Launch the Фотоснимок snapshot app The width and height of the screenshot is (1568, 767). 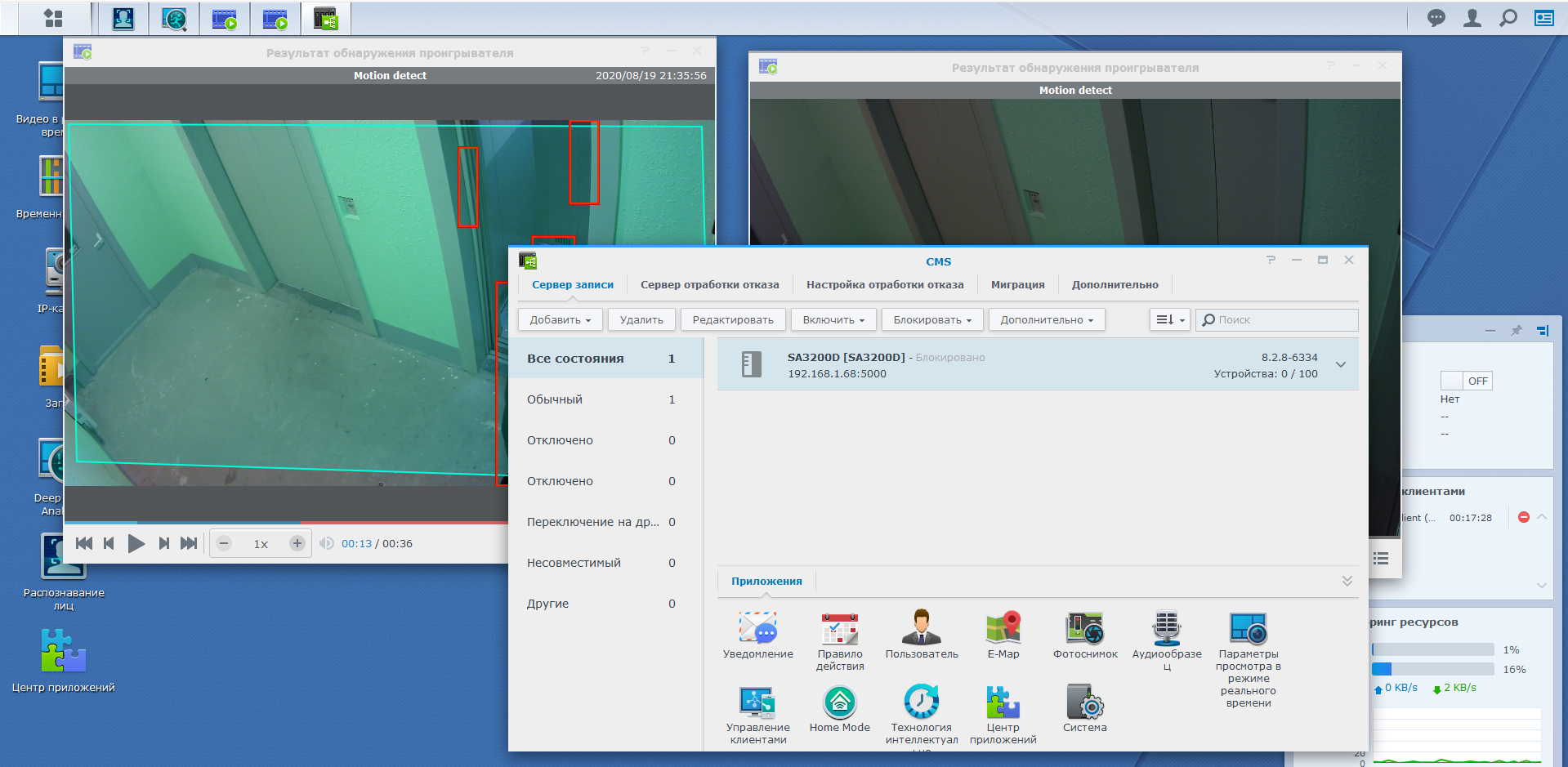point(1084,630)
